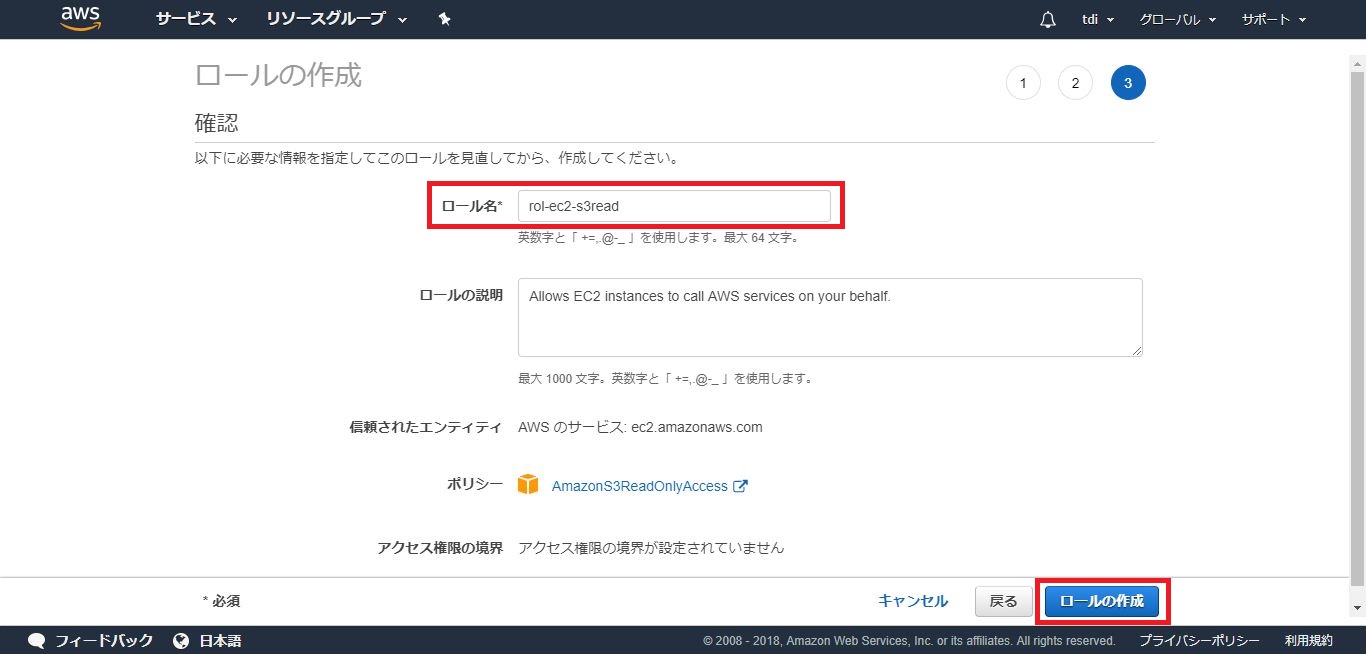Click the AmazonS3ReadOnlyAccess policy box icon
The height and width of the screenshot is (654, 1366).
(528, 486)
